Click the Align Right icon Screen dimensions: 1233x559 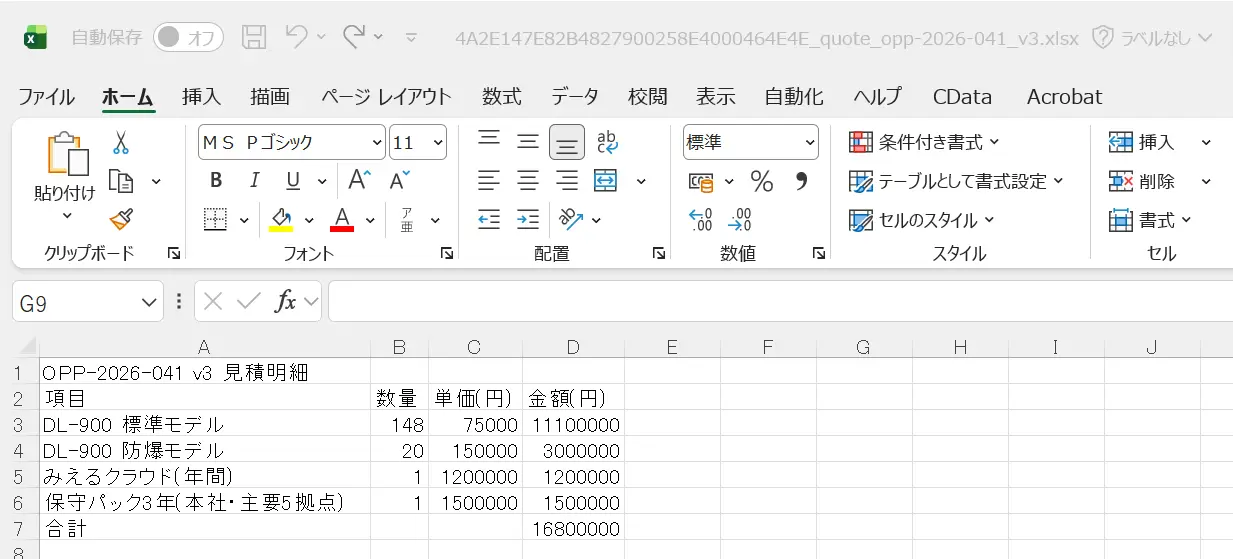(567, 181)
